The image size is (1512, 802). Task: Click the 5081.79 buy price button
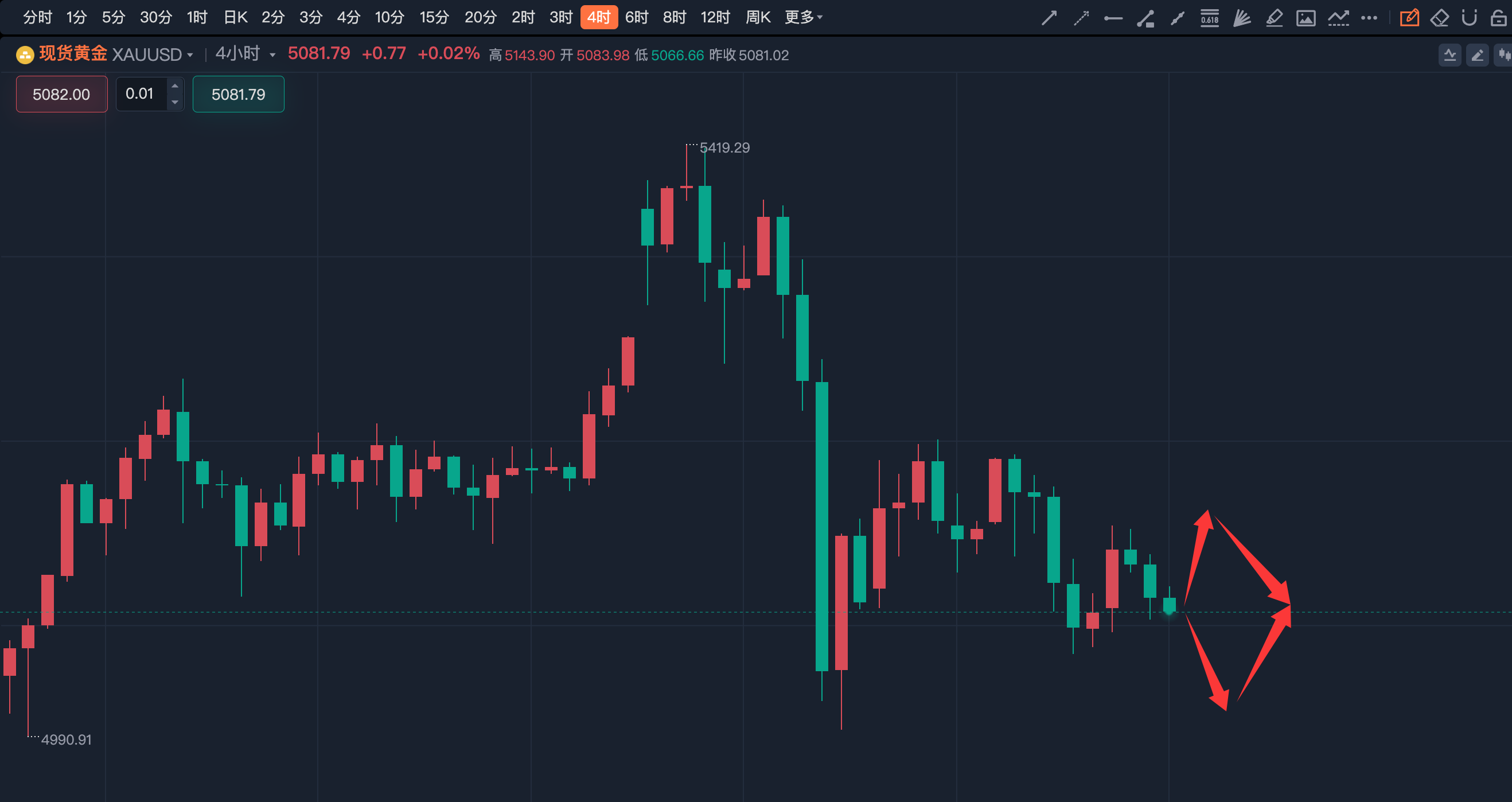point(237,94)
